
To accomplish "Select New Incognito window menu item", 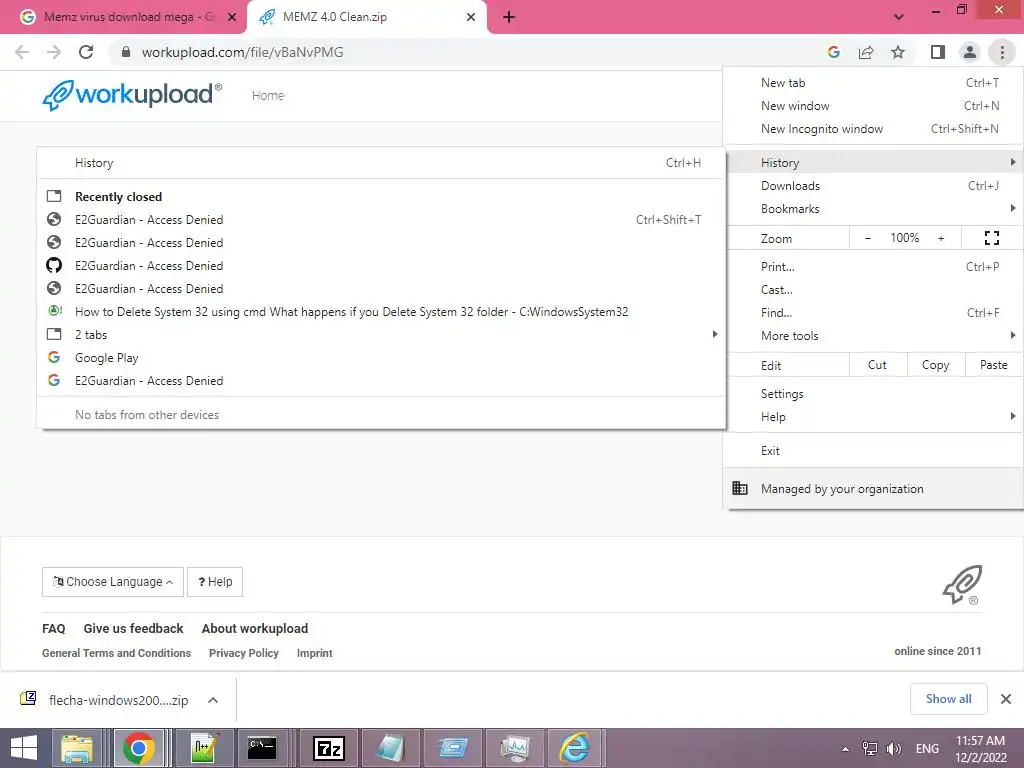I will point(874,129).
